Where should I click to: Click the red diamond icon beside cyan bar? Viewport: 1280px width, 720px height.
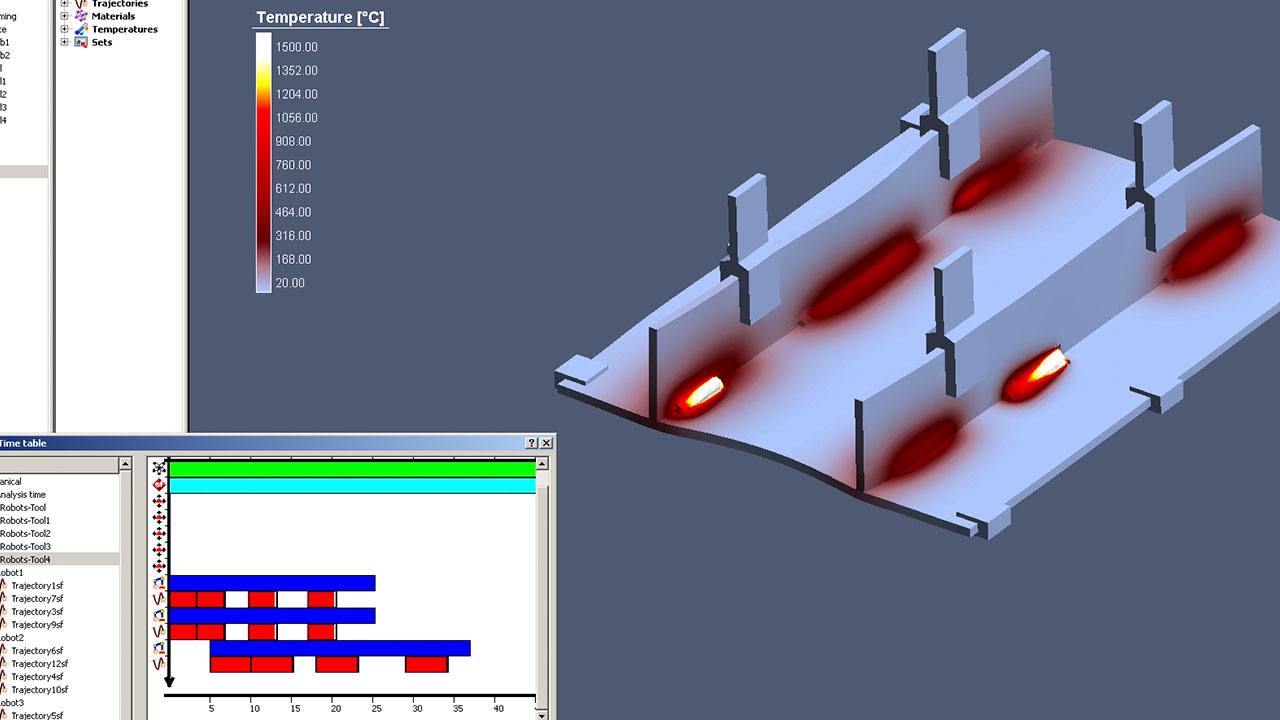point(159,485)
